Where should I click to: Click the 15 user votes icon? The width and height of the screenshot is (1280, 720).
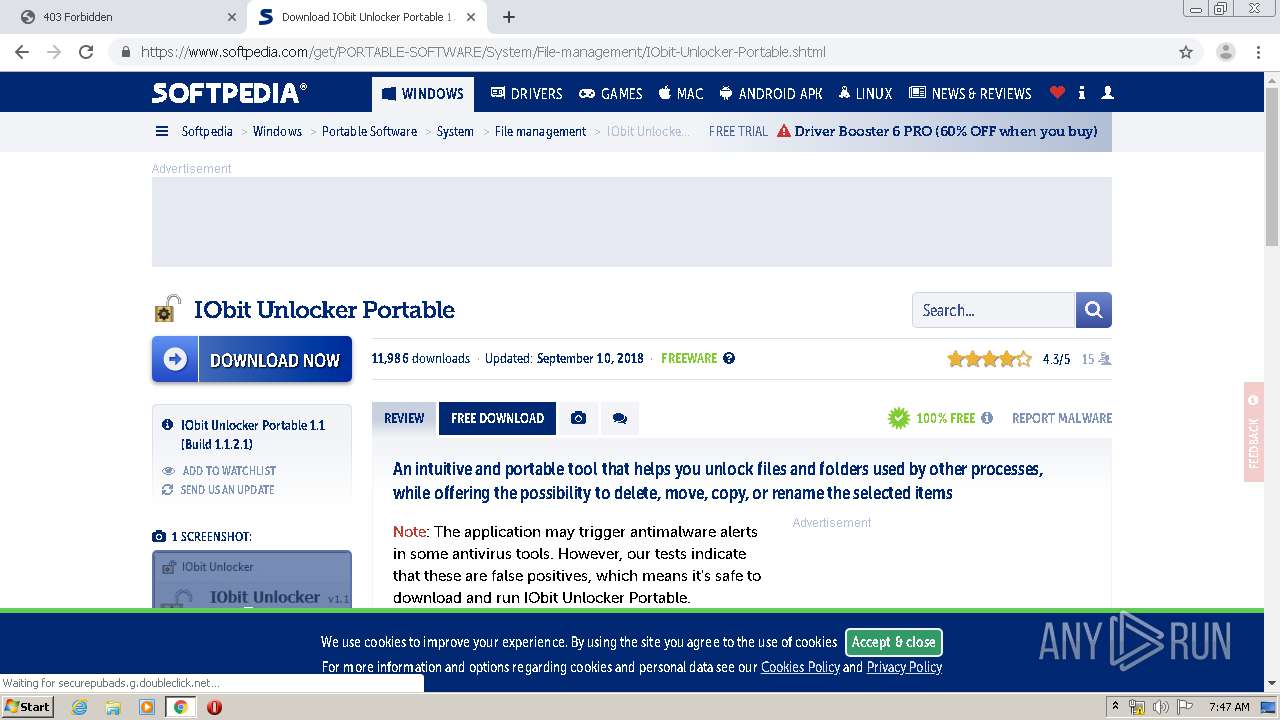(x=1104, y=359)
